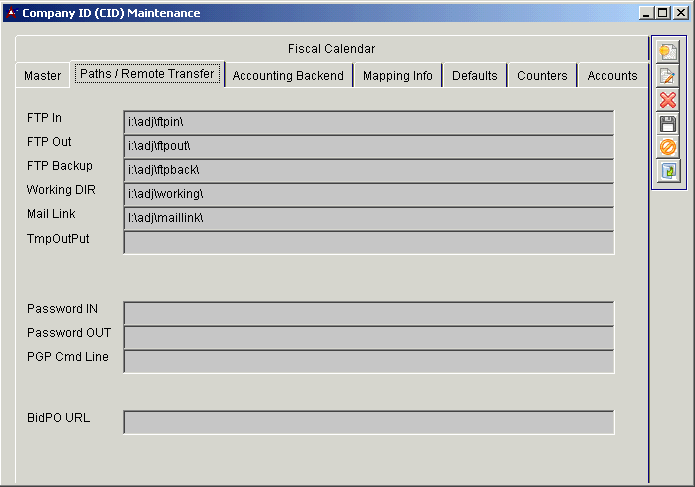Click the exit door icon
695x487 pixels.
pos(668,171)
